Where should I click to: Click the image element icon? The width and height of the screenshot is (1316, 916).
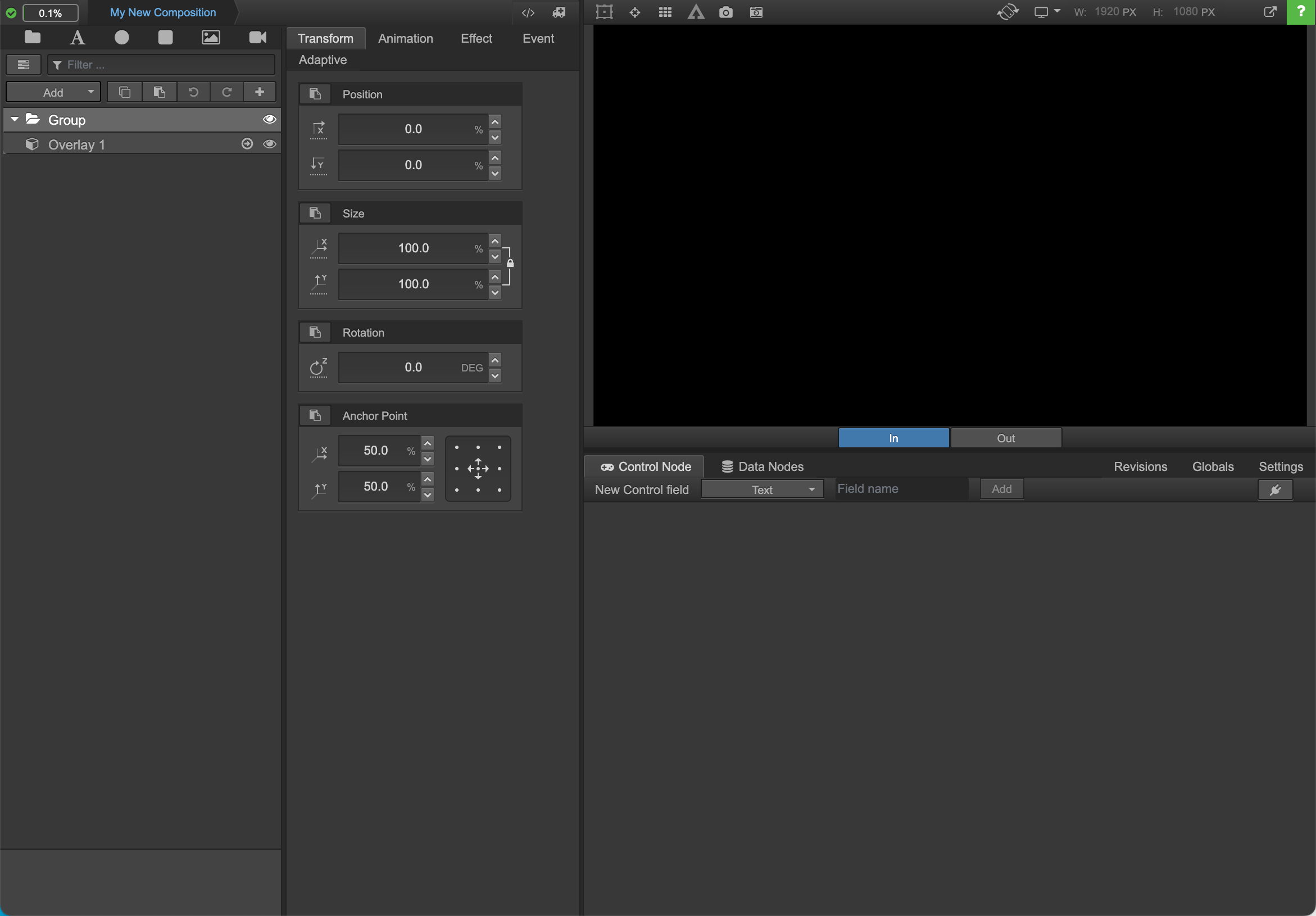[x=211, y=38]
